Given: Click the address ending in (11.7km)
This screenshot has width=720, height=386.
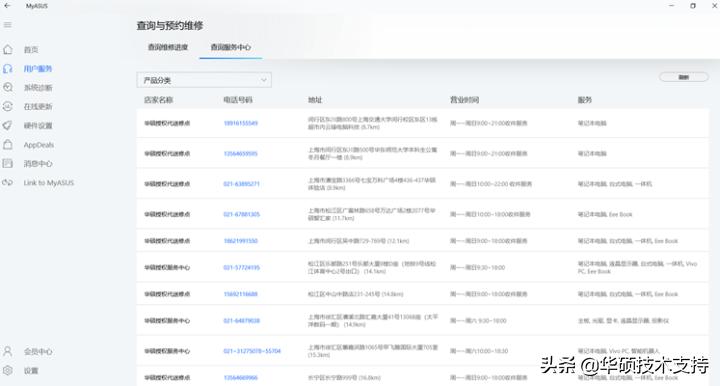Looking at the screenshot, I should 372,214.
